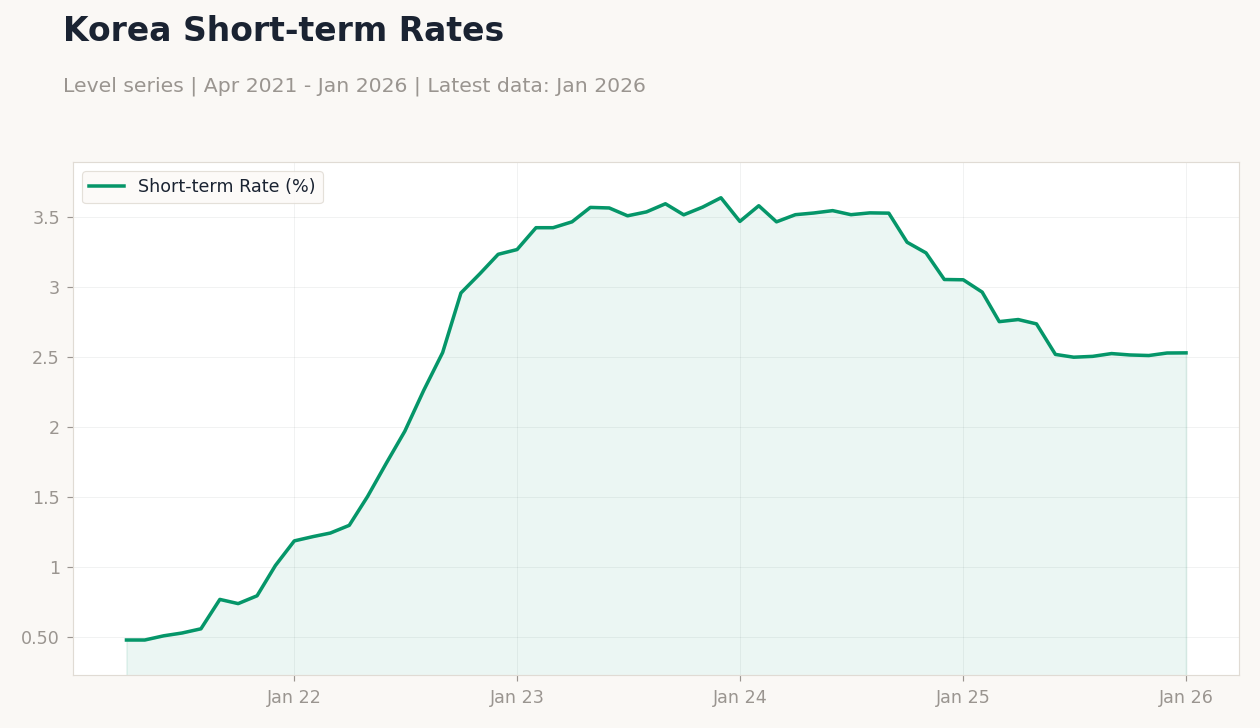This screenshot has width=1260, height=728.
Task: Click the 1.5 y-axis tick label
Action: click(x=48, y=498)
